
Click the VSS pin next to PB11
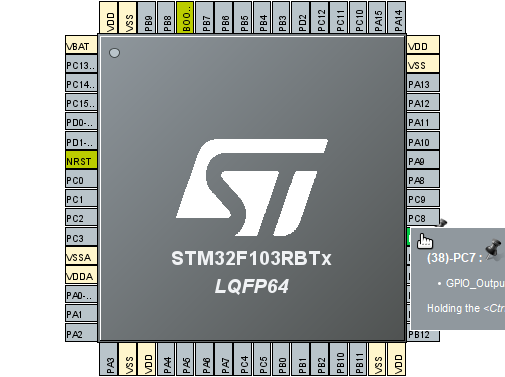click(x=377, y=359)
